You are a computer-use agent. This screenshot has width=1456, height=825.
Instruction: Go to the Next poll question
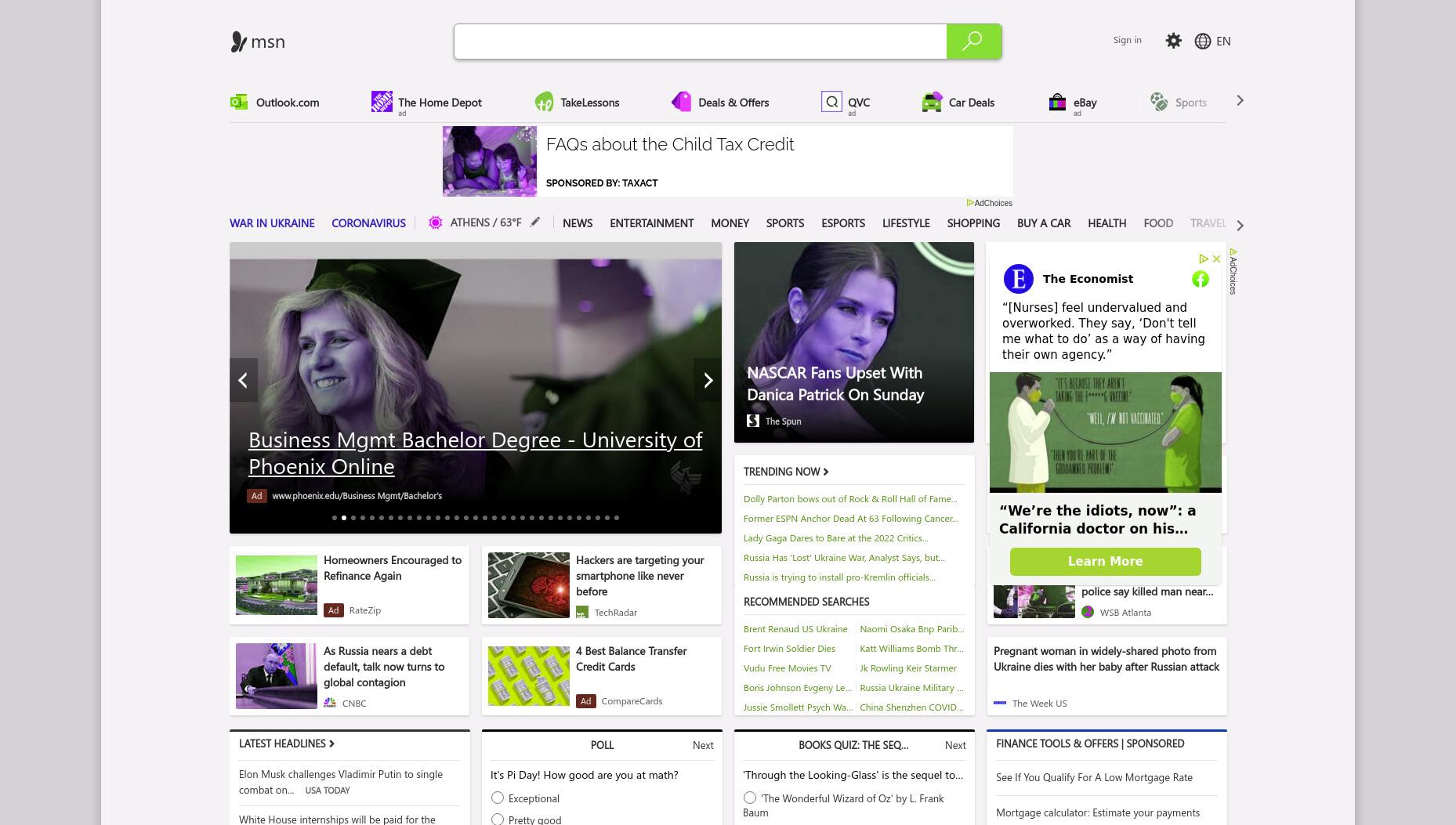point(703,745)
